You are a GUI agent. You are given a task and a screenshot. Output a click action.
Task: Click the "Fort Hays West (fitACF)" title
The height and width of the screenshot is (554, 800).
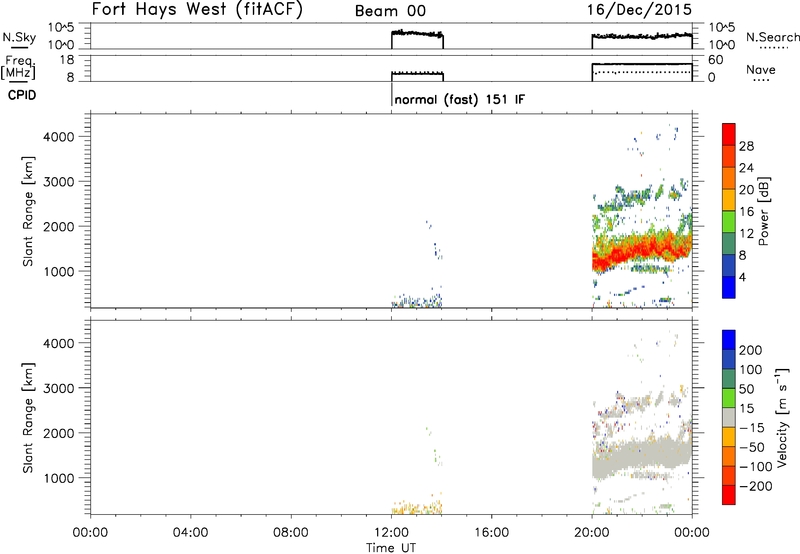coord(197,10)
